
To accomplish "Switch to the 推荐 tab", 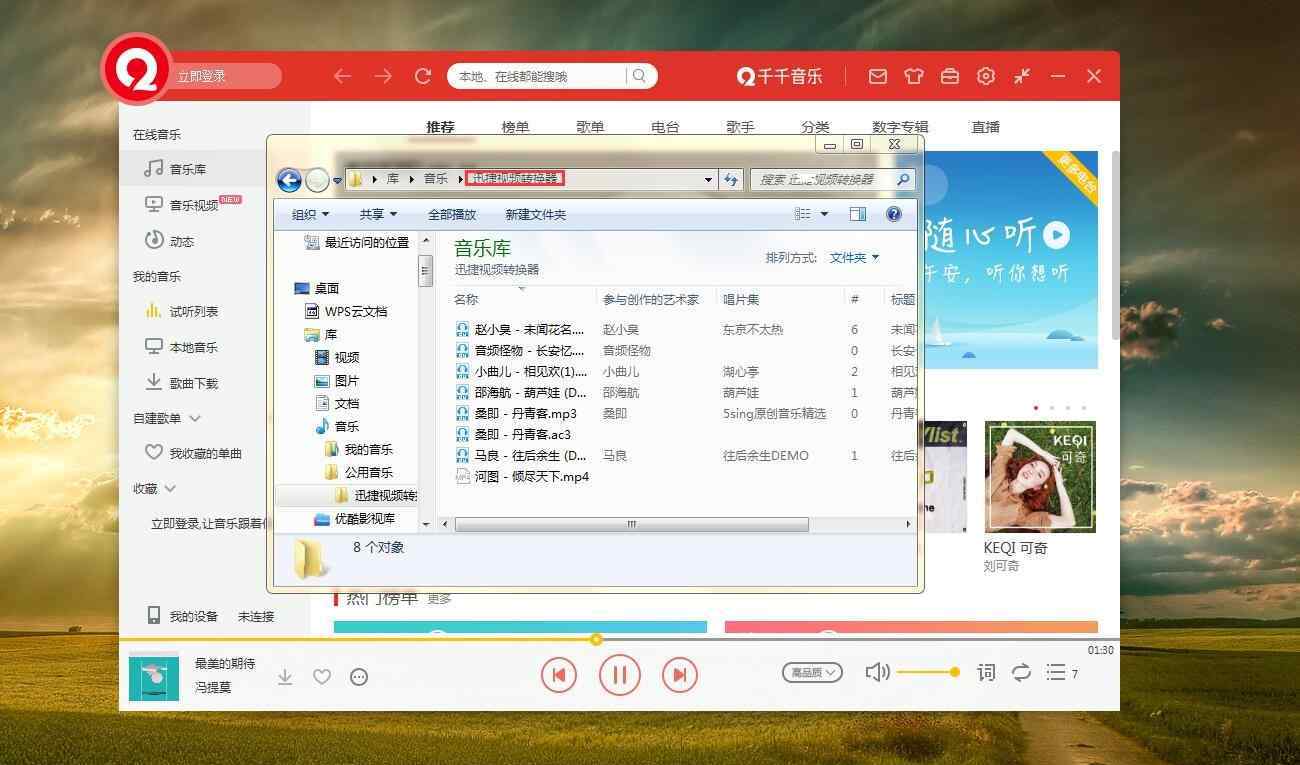I will [440, 127].
